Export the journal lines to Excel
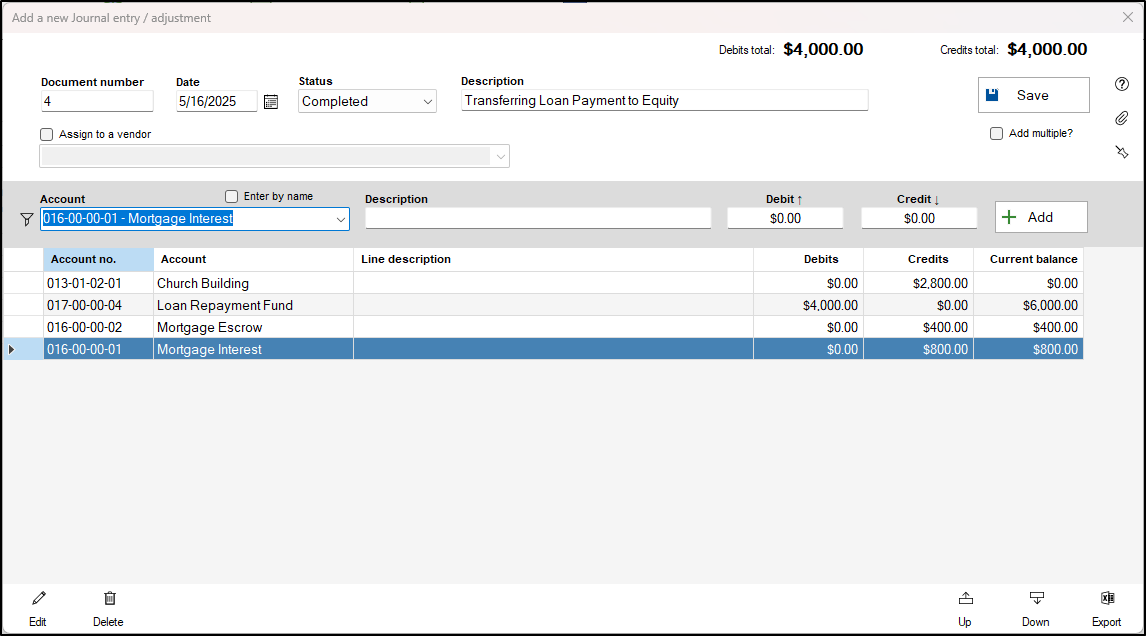 [1106, 606]
